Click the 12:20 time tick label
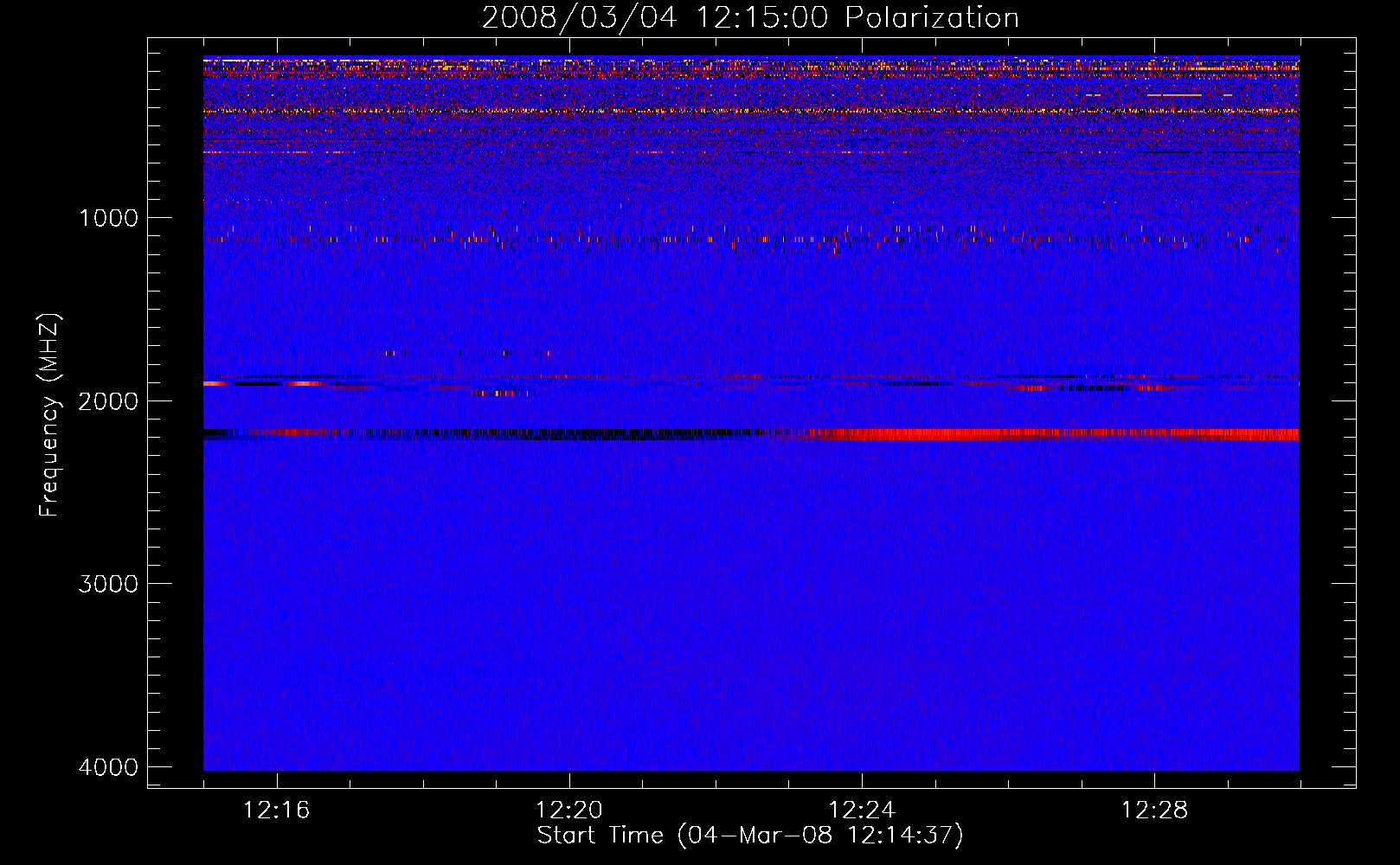 click(x=568, y=811)
